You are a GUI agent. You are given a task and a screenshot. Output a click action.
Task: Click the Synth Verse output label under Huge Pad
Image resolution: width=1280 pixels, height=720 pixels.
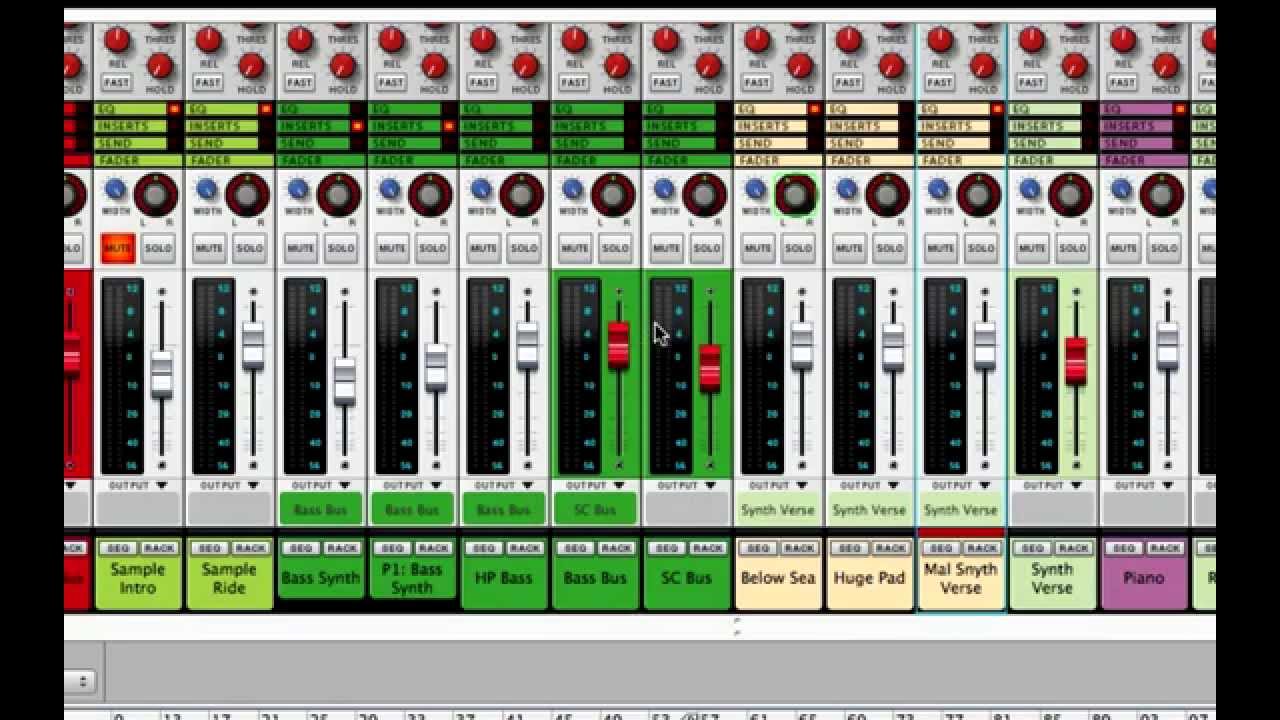[x=869, y=510]
